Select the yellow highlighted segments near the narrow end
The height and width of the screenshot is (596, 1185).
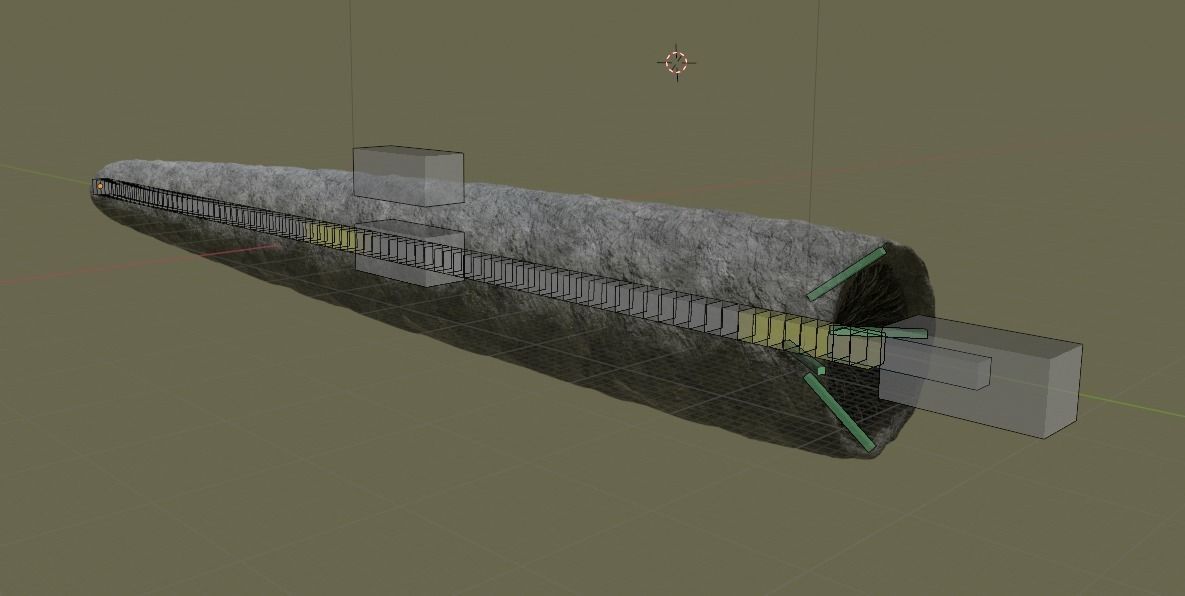pos(333,235)
